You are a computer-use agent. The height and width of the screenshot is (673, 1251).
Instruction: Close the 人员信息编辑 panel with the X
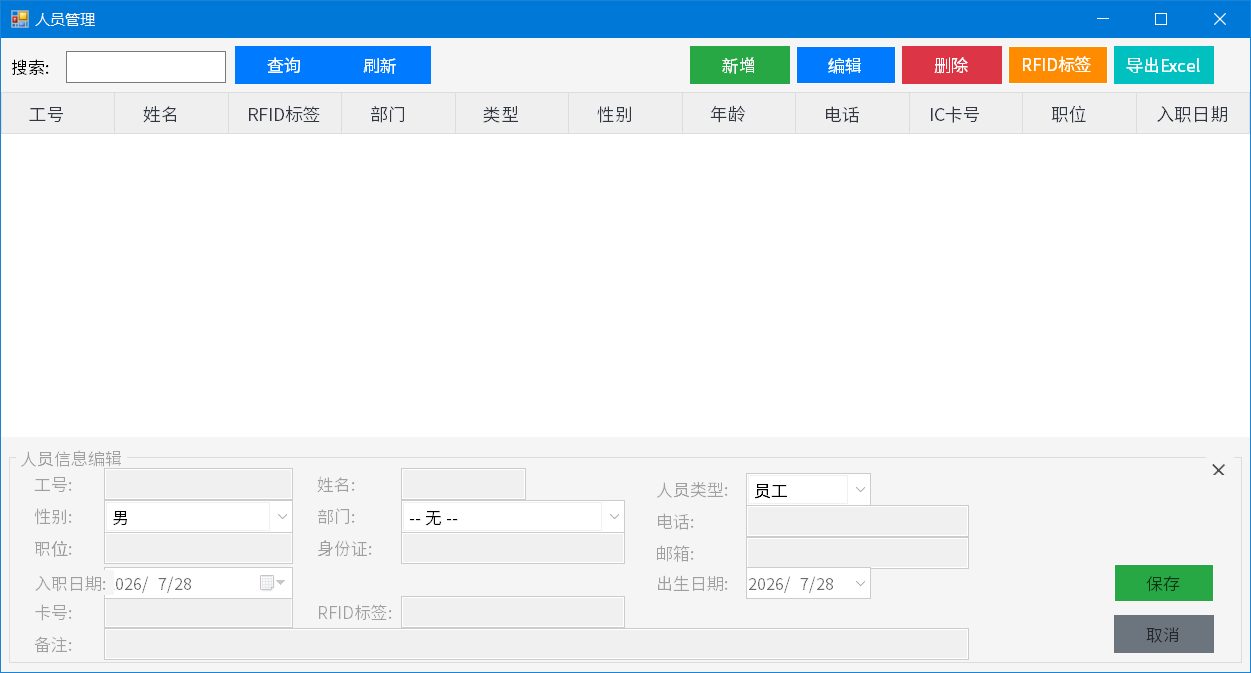click(x=1218, y=470)
